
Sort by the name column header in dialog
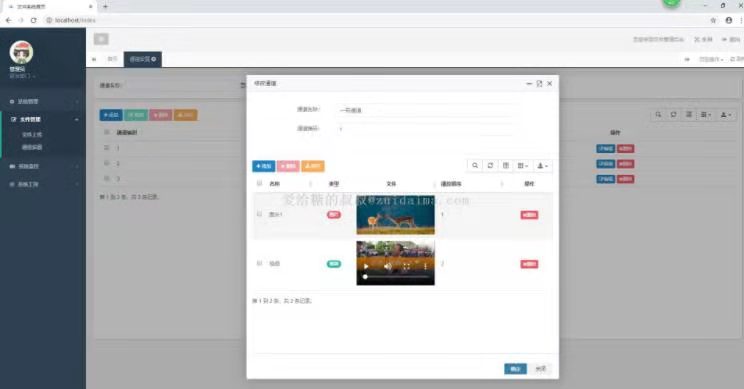click(274, 184)
